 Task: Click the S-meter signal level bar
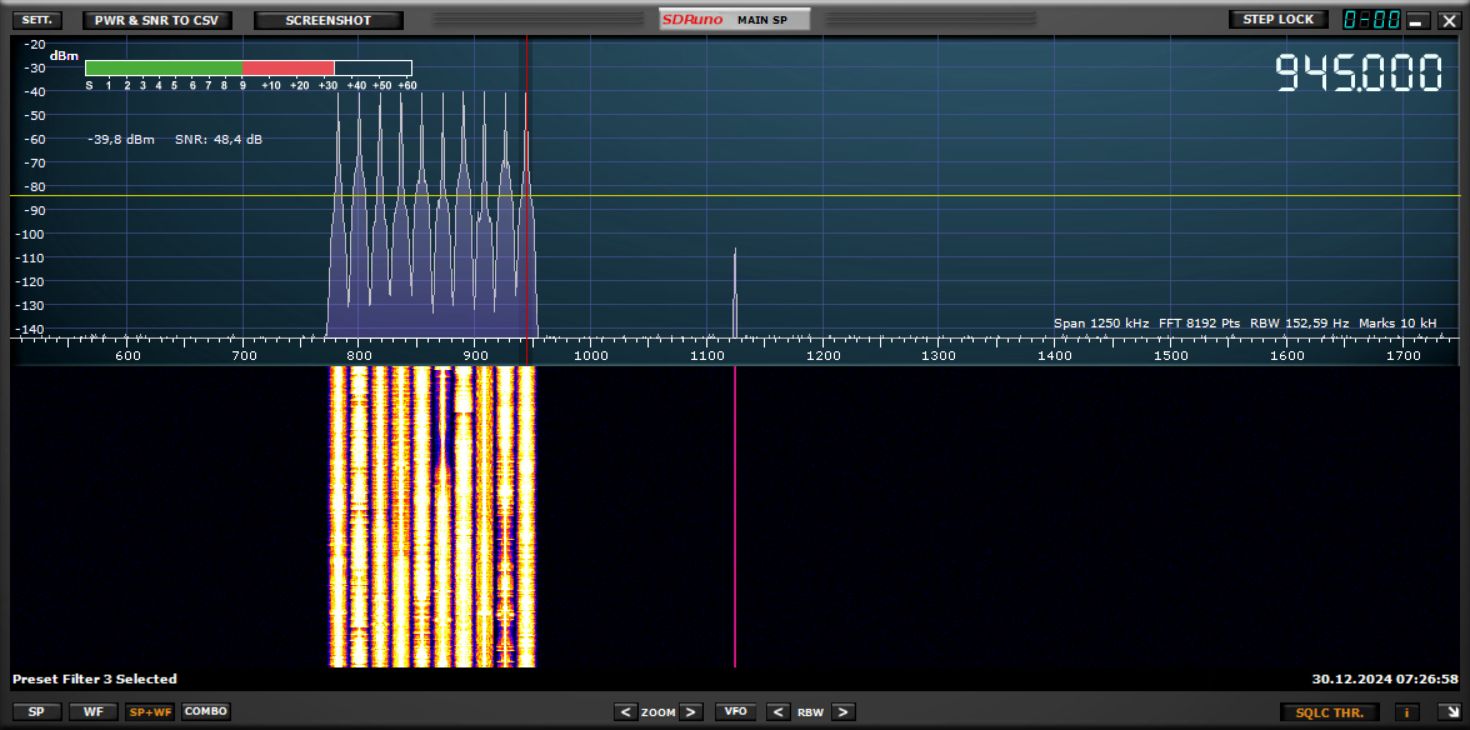tap(248, 68)
